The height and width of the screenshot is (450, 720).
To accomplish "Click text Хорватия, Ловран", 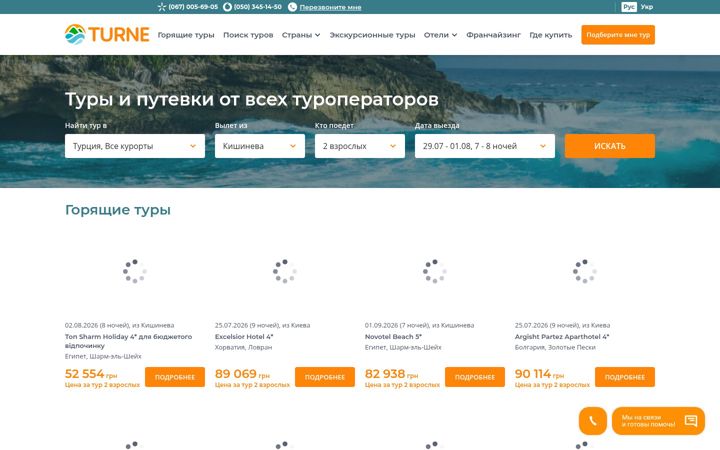I will [243, 348].
